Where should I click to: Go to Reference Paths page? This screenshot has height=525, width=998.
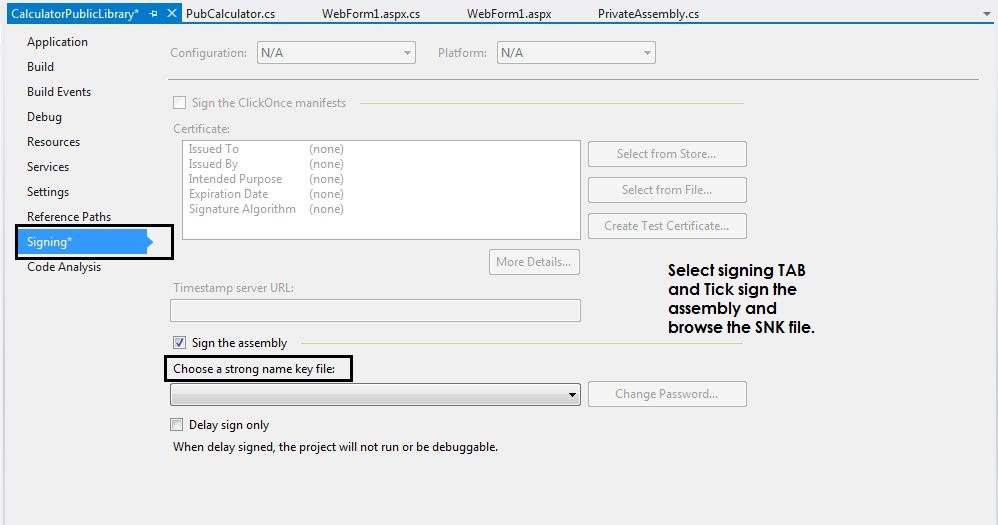(69, 217)
